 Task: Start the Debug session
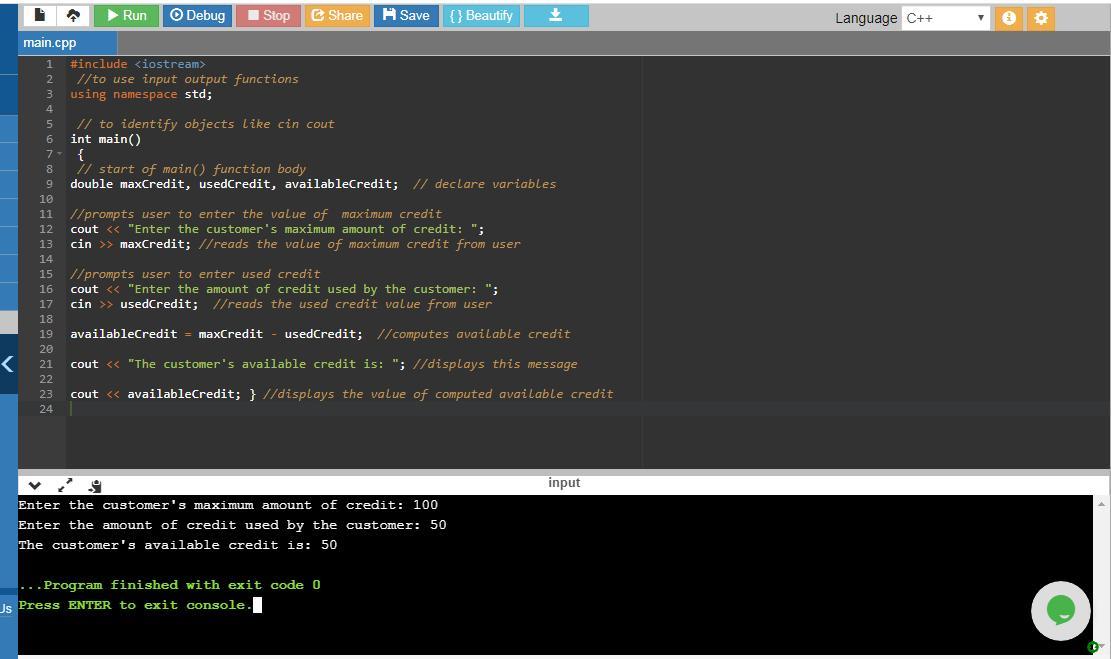pos(197,15)
